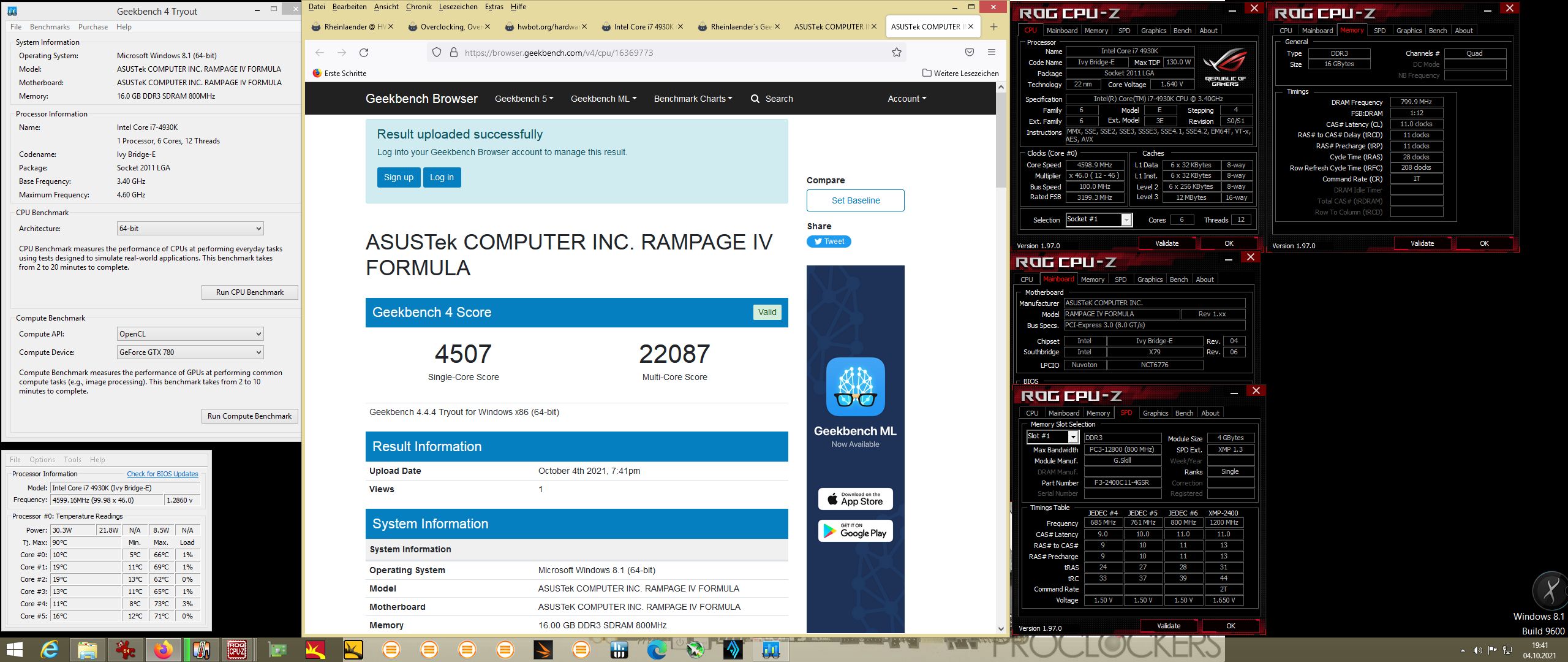1568x662 pixels.
Task: Click the Google Play badge
Action: pos(855,531)
